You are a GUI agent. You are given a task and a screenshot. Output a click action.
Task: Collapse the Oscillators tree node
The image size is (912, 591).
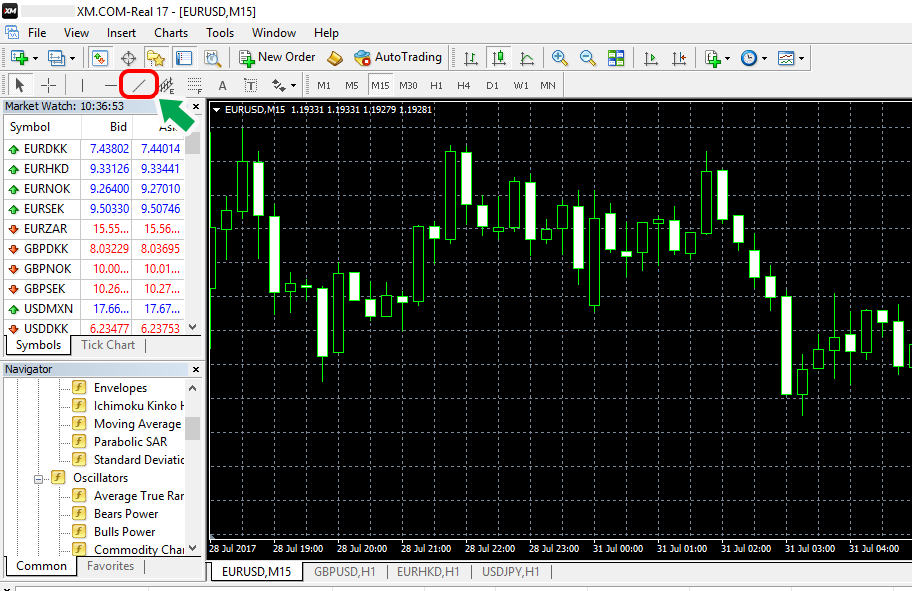(38, 479)
